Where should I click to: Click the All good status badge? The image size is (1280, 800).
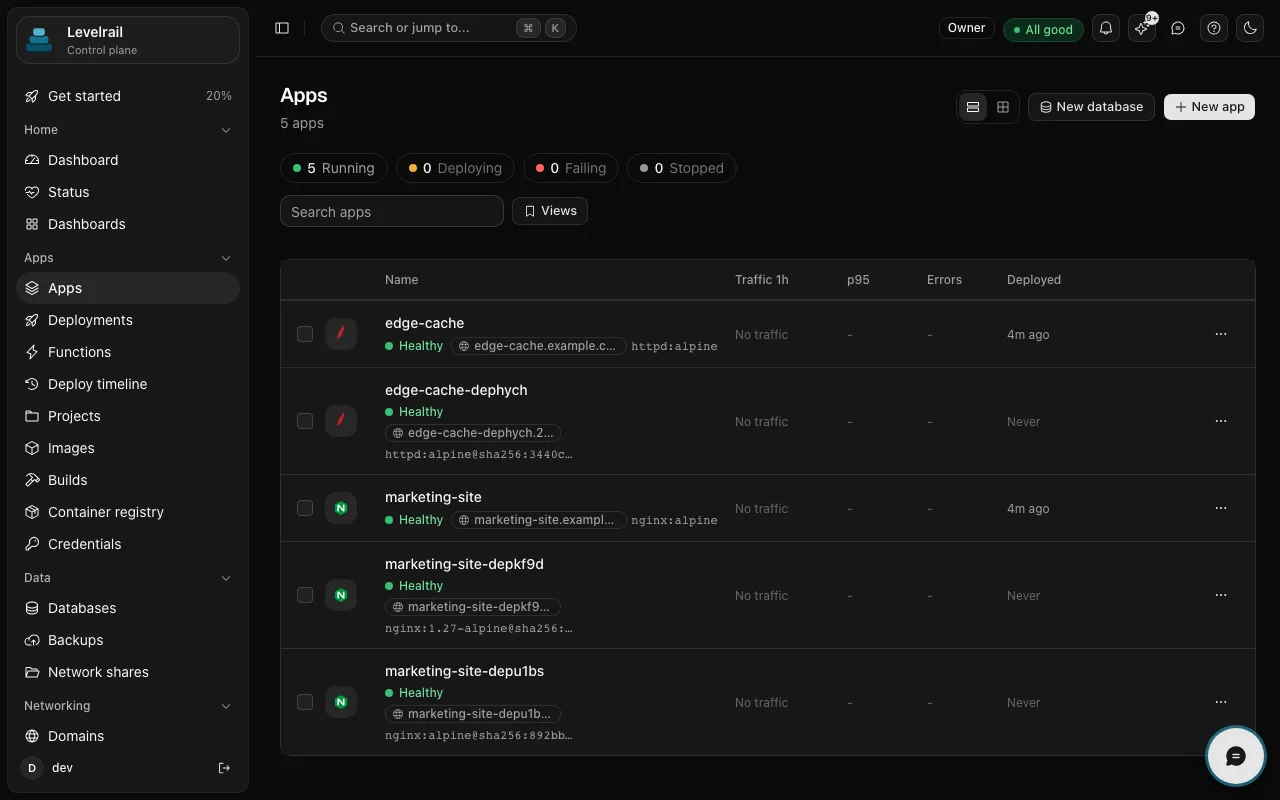[x=1043, y=29]
